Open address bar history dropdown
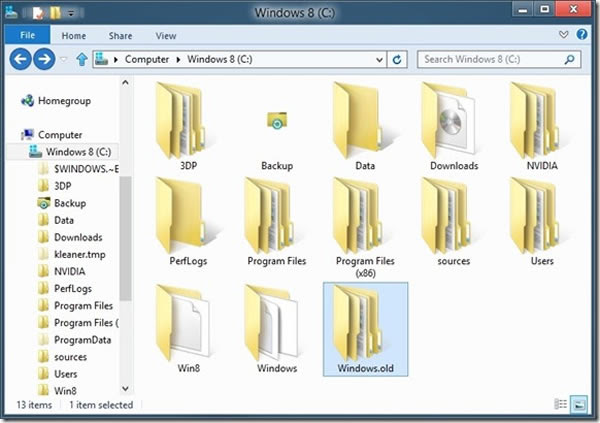 tap(379, 60)
